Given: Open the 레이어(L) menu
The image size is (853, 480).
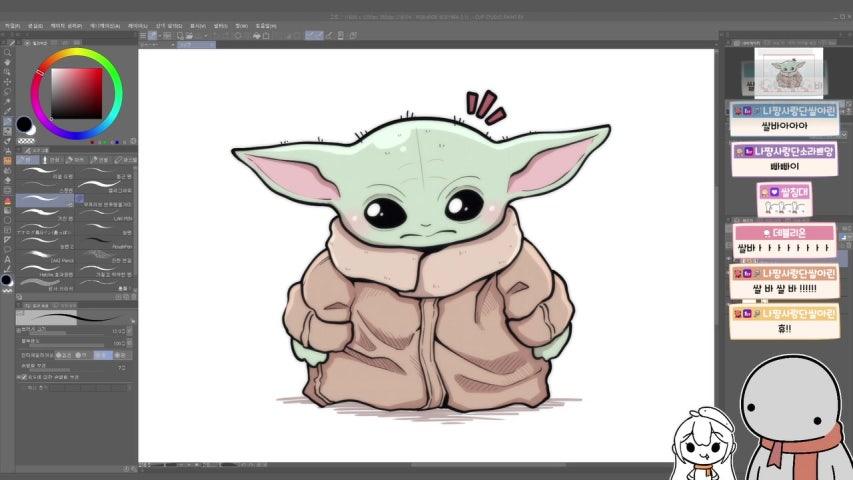Looking at the screenshot, I should point(138,26).
